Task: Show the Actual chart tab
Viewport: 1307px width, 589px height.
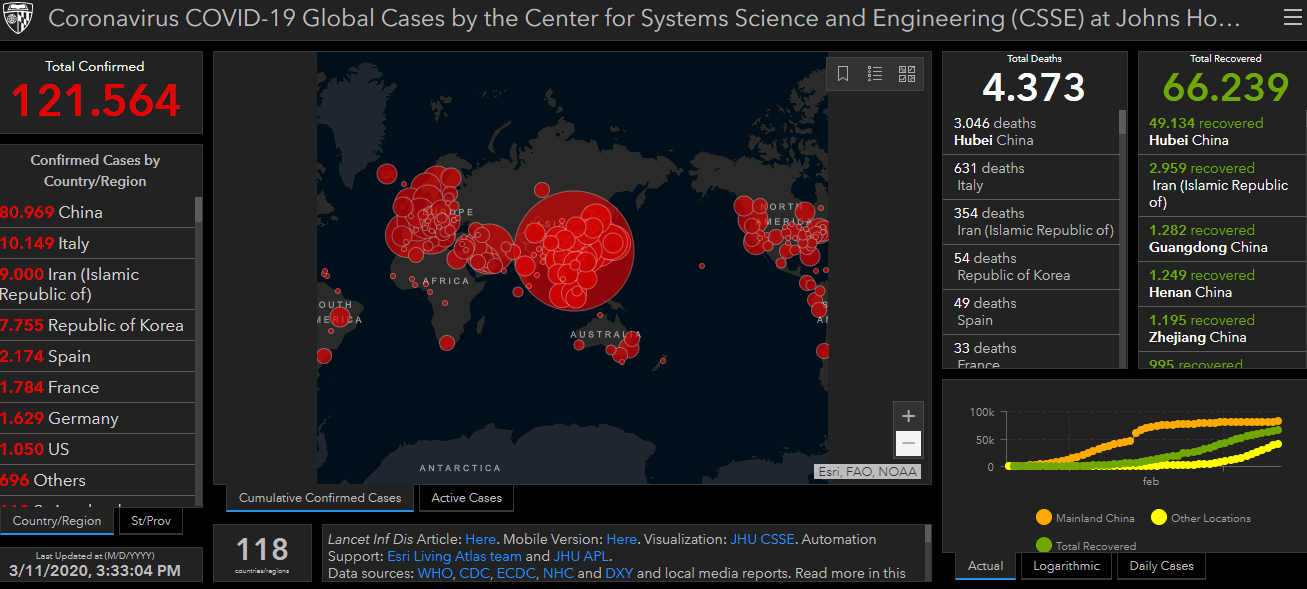Action: point(985,566)
